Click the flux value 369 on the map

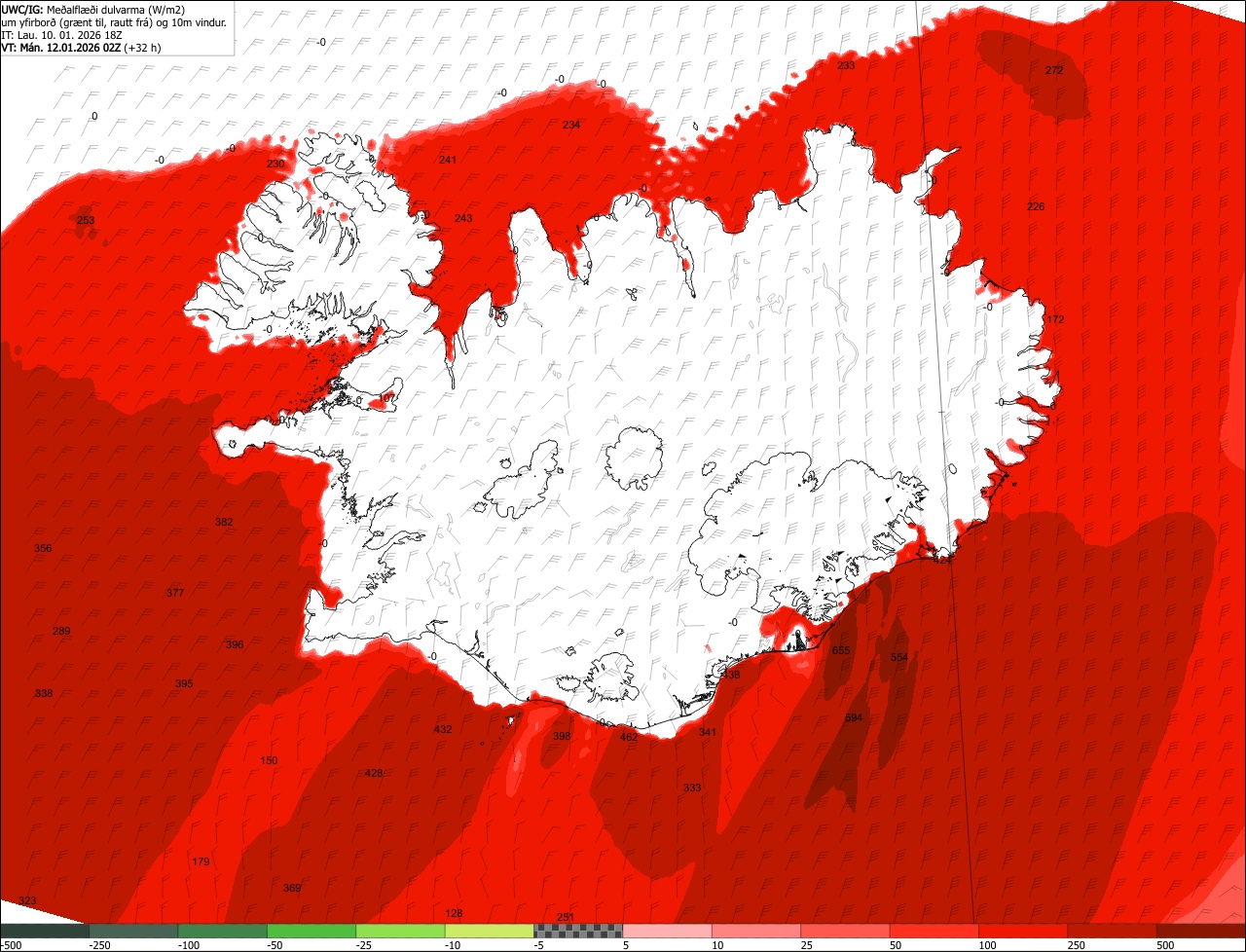pos(292,888)
